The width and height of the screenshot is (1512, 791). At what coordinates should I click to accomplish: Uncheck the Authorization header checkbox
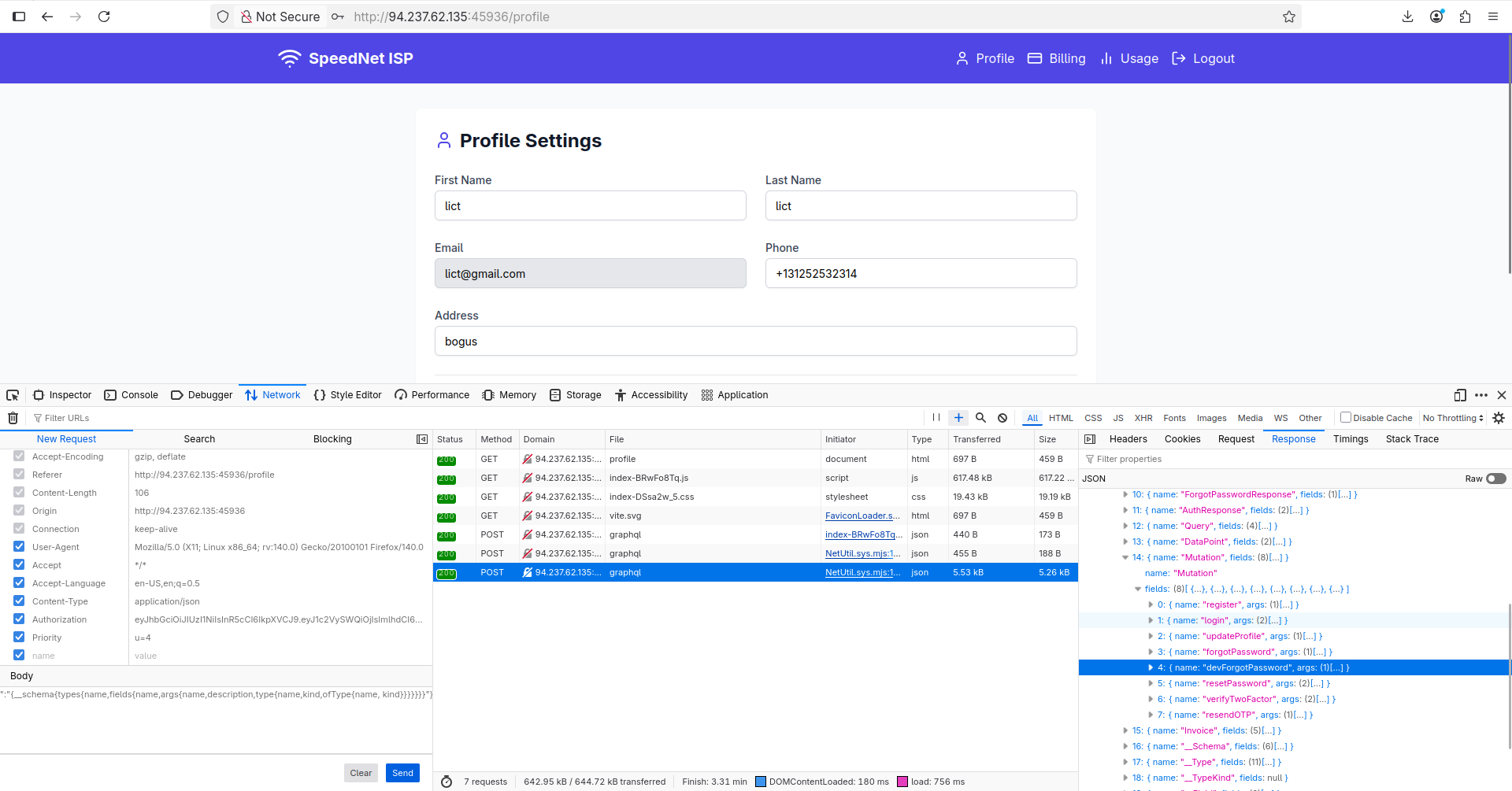tap(19, 619)
